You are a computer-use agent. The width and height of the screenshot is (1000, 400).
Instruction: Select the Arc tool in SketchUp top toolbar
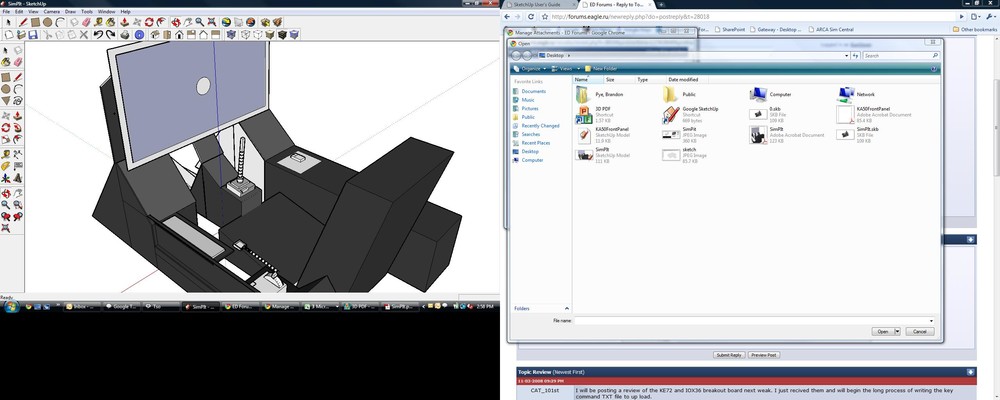60,22
